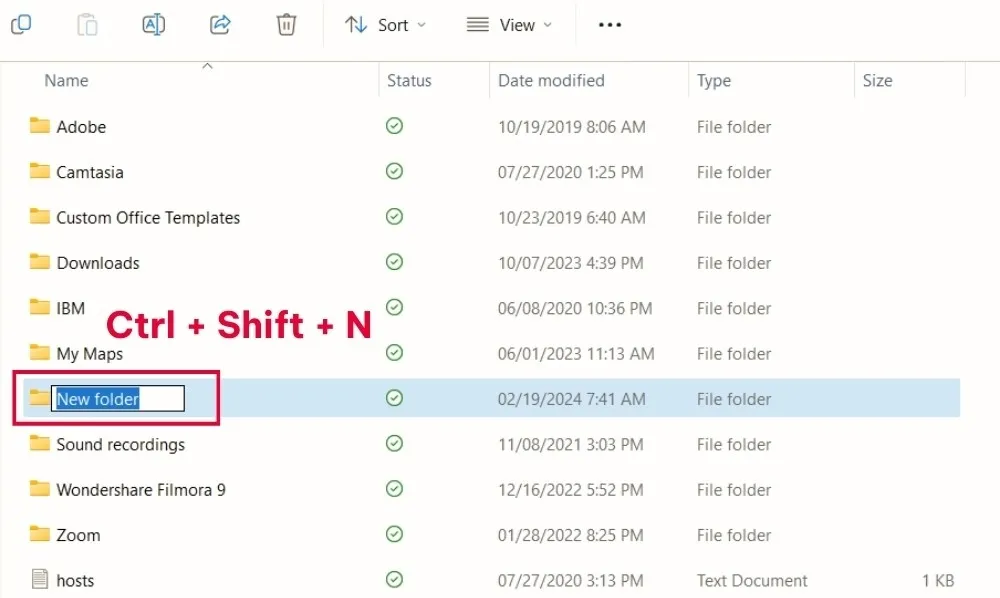Click the Paste icon in the toolbar
Screen dimensions: 1000x598
[87, 25]
